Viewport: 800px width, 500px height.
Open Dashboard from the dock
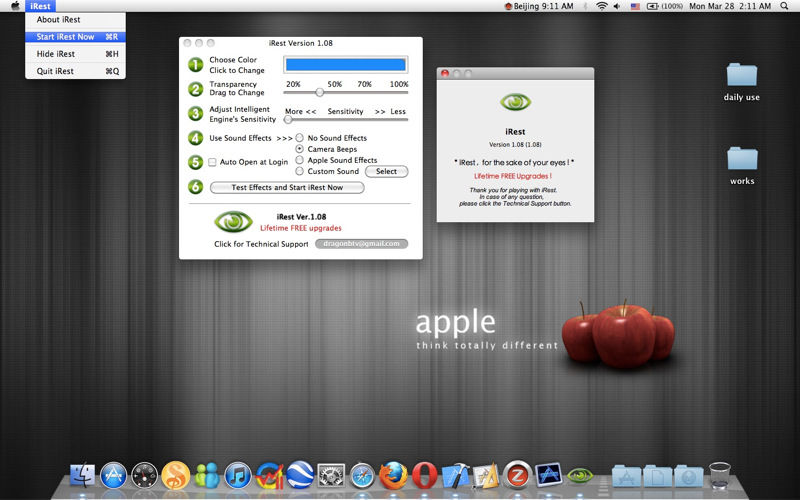point(144,476)
